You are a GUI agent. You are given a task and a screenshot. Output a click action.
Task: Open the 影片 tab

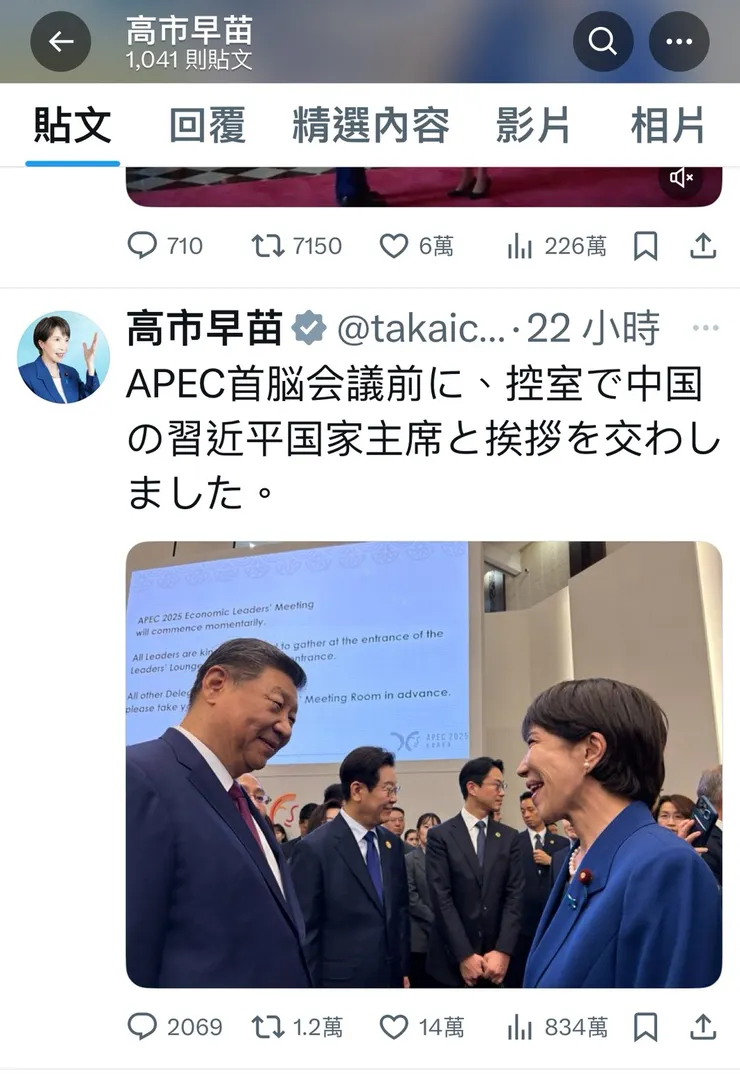[x=532, y=125]
